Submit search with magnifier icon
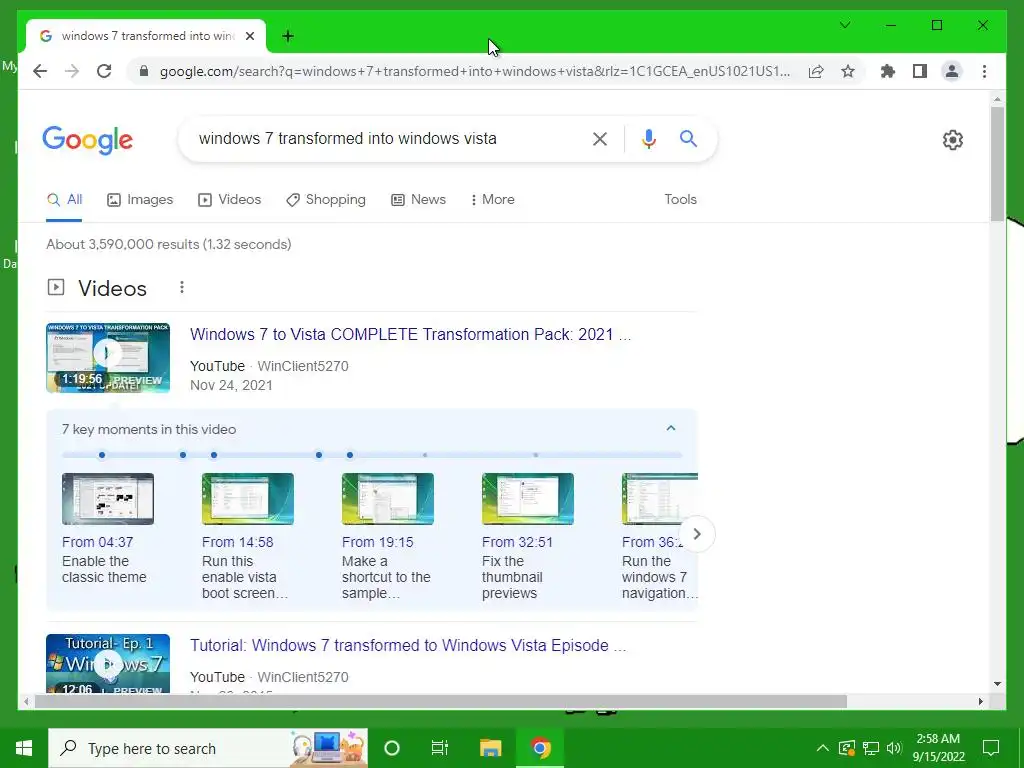The width and height of the screenshot is (1024, 768). click(x=688, y=138)
